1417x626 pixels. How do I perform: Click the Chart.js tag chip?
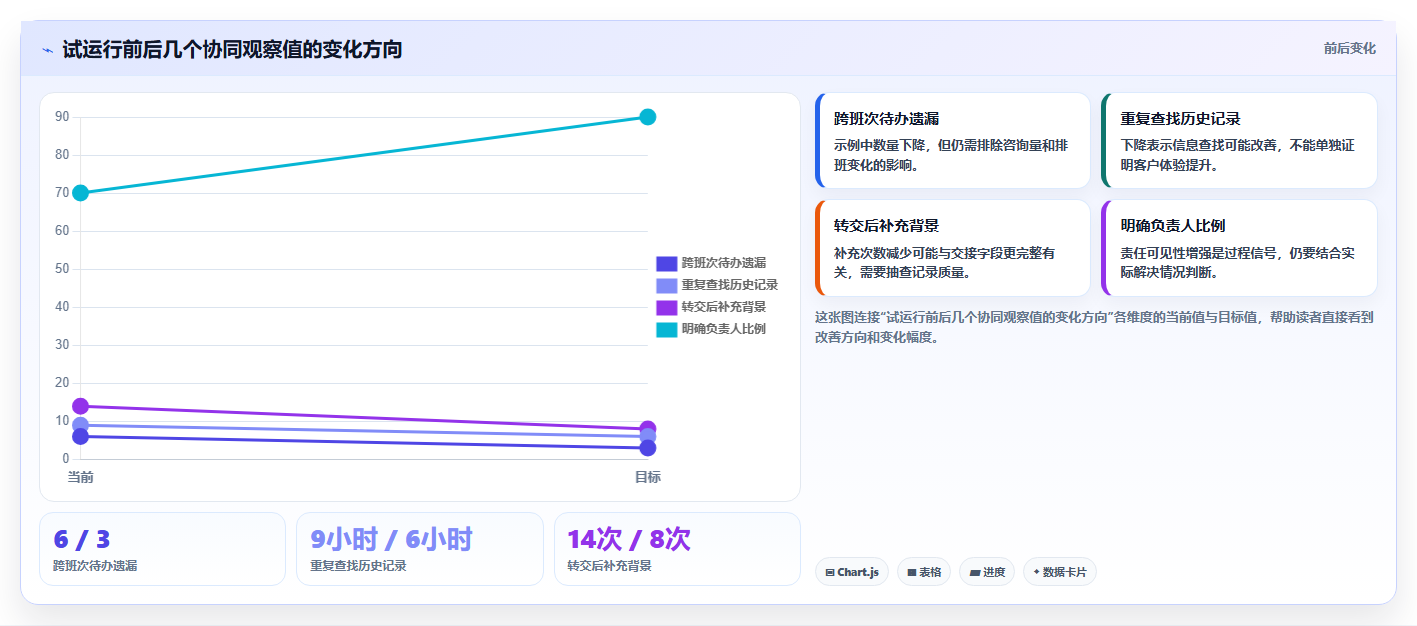(852, 572)
